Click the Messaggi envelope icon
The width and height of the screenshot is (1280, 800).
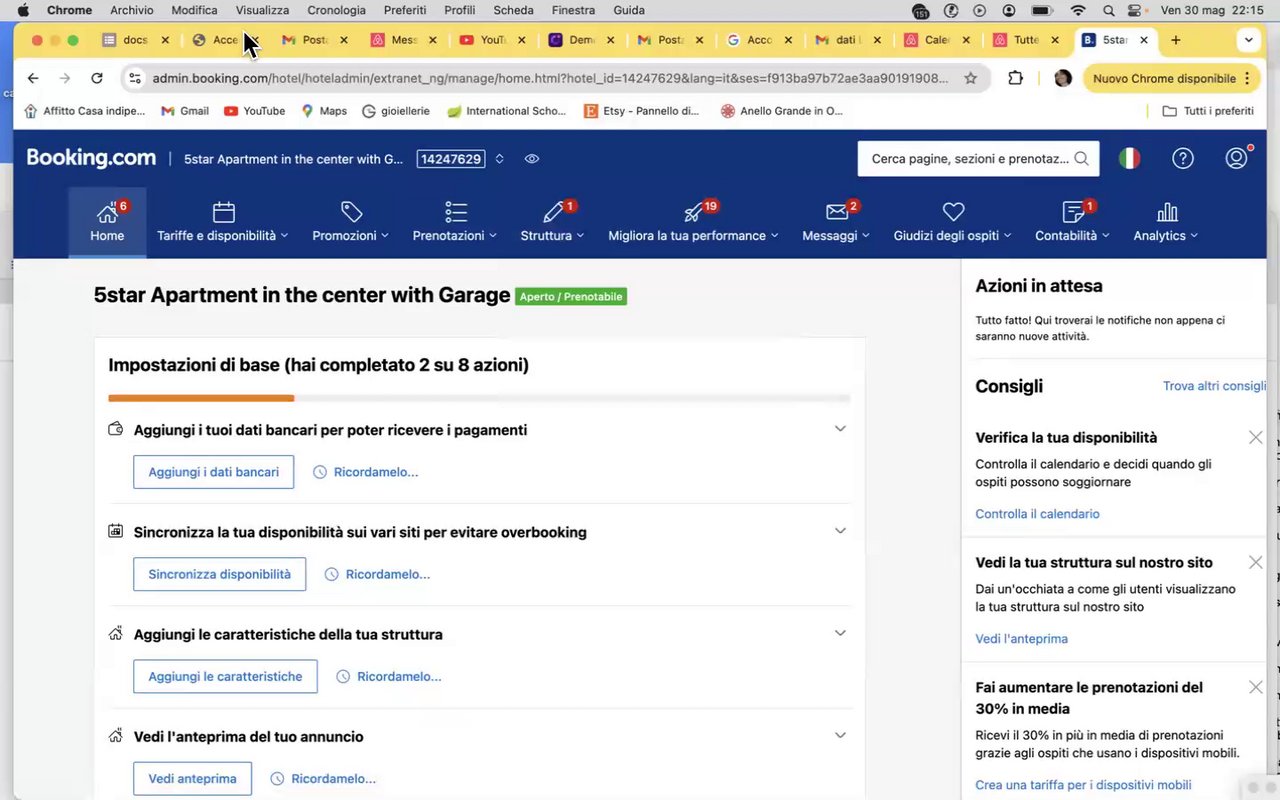pos(837,212)
